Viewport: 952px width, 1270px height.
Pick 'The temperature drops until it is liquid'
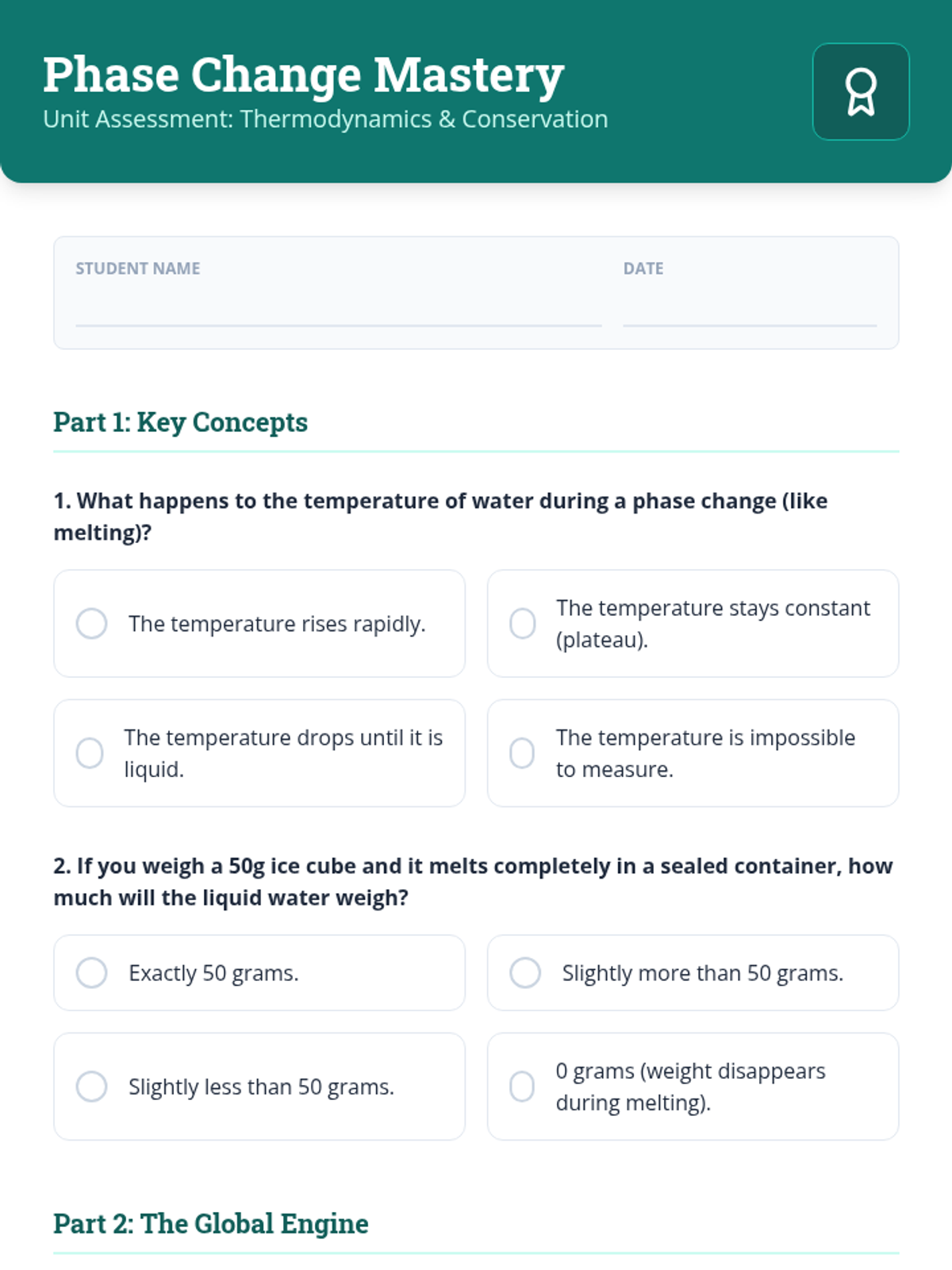90,753
